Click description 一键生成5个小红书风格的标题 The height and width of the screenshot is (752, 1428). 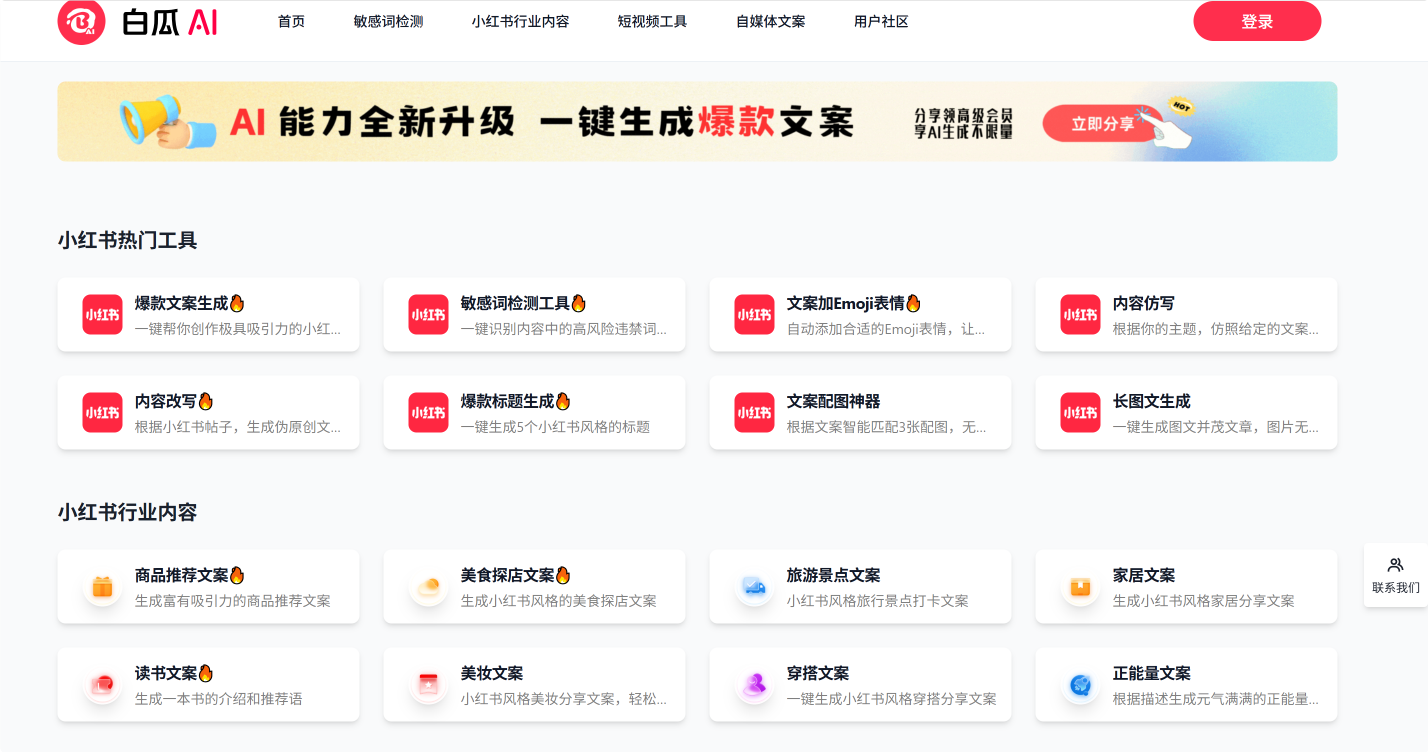[x=555, y=427]
